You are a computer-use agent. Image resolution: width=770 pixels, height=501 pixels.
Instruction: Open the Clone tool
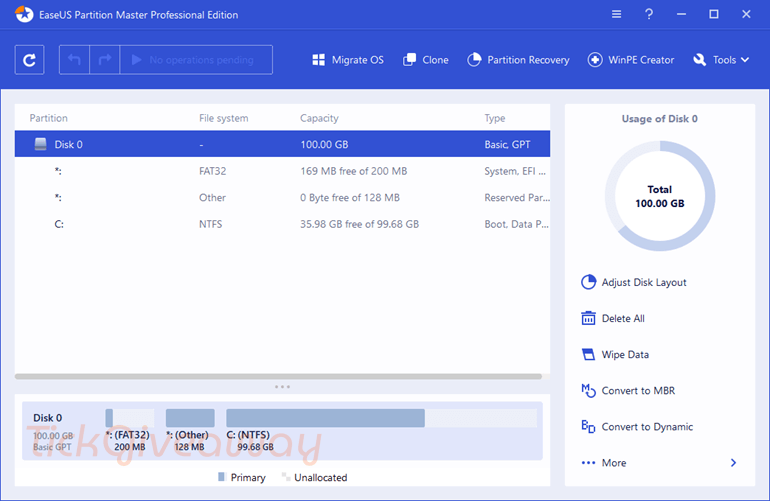[426, 60]
